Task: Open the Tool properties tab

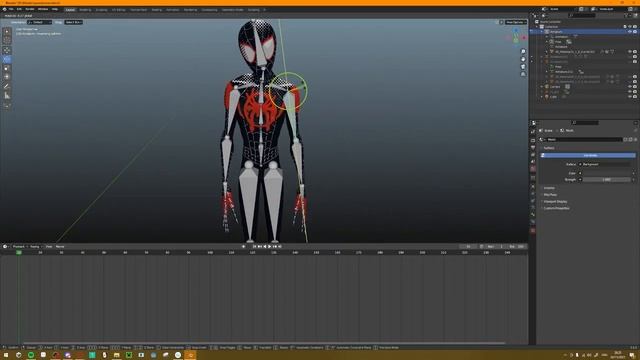Action: pyautogui.click(x=533, y=131)
